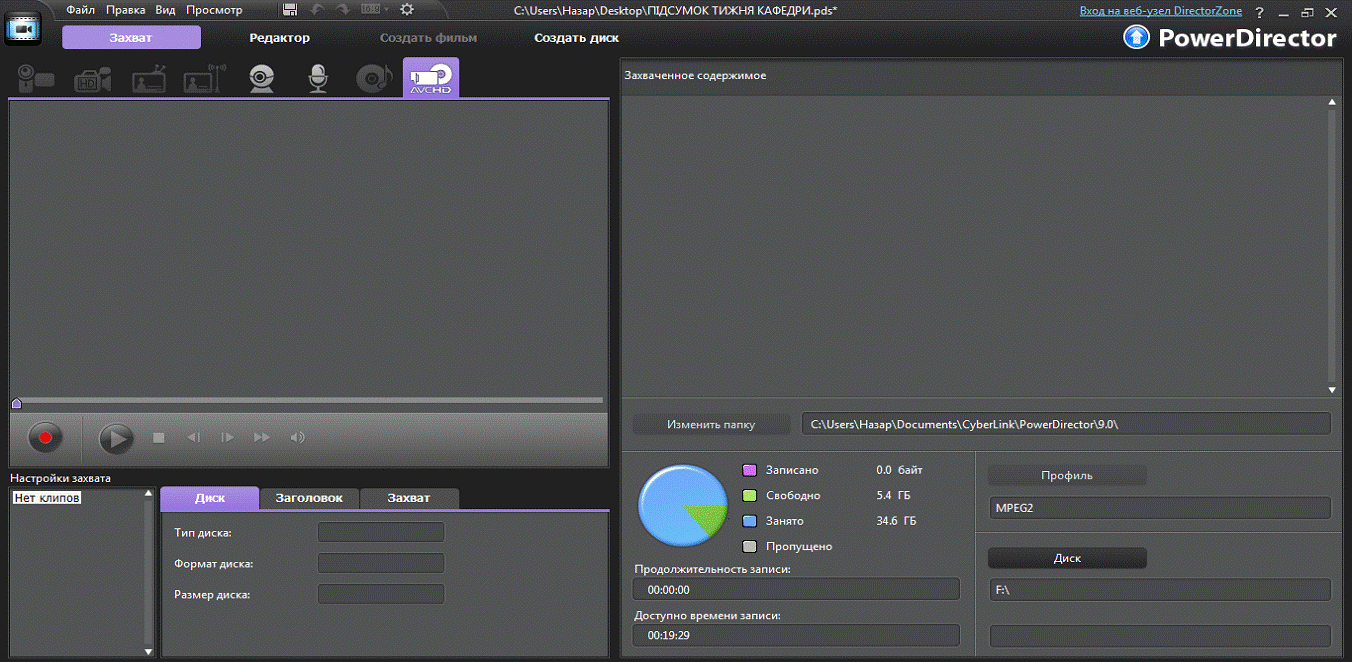The height and width of the screenshot is (662, 1352).
Task: Click the save project floppy icon
Action: (x=290, y=10)
